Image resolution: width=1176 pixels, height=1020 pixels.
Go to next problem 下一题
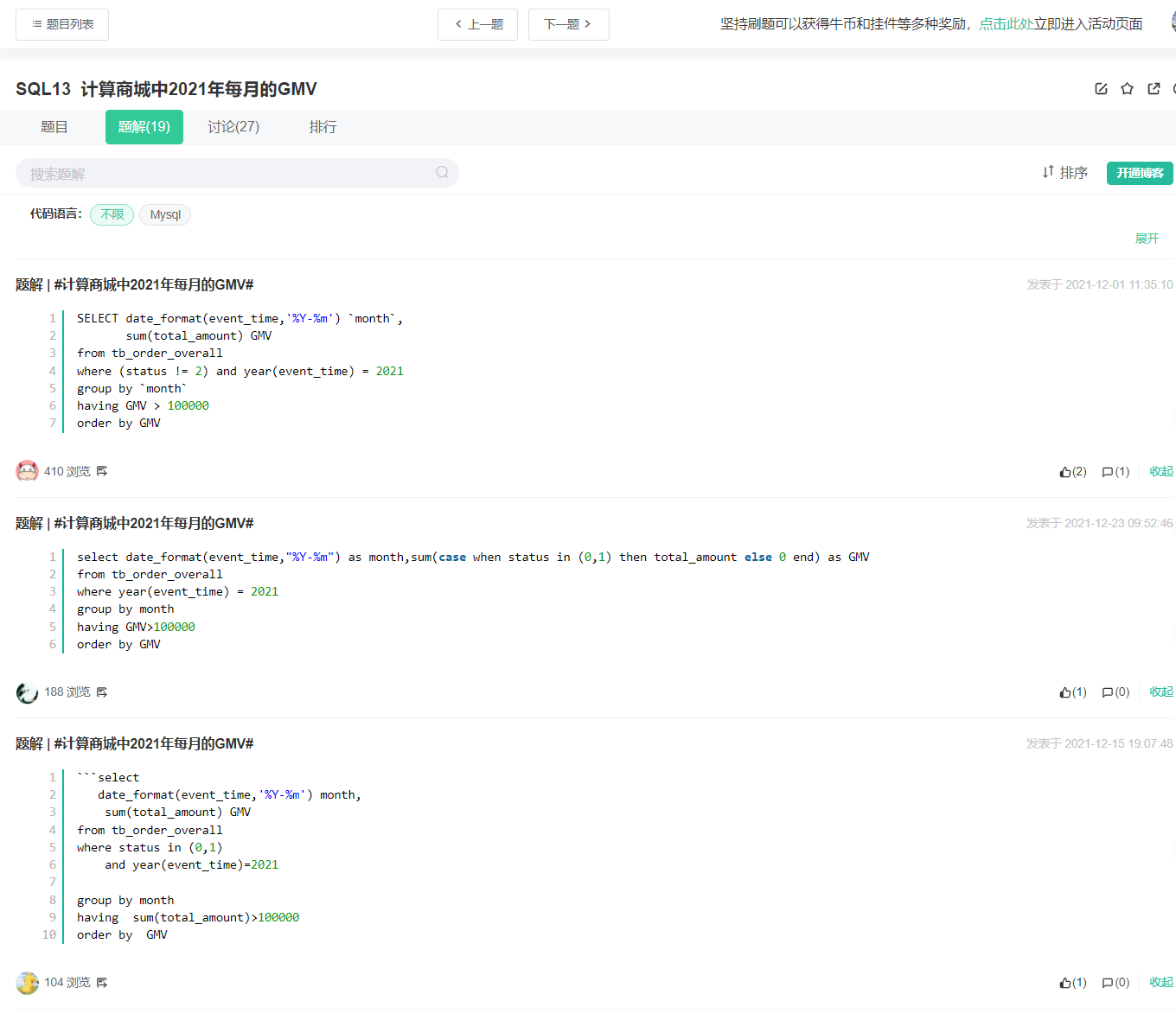click(568, 24)
